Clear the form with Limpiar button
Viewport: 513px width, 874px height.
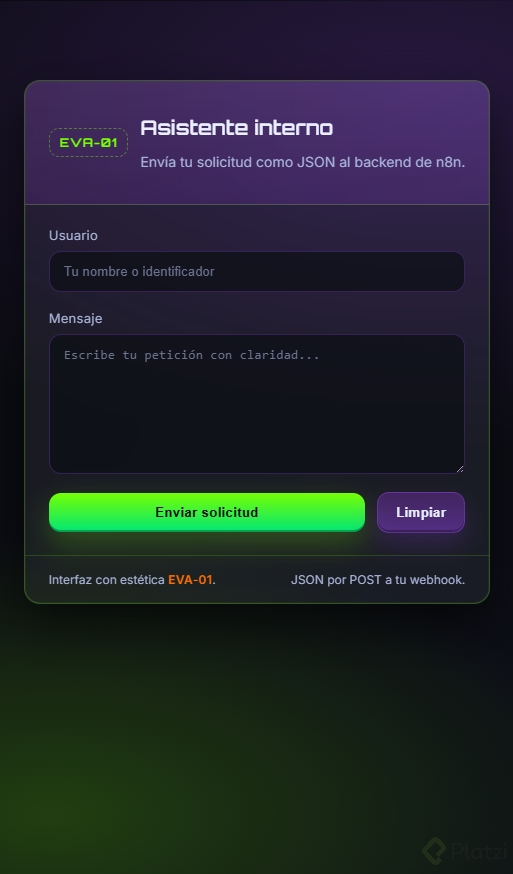[421, 512]
